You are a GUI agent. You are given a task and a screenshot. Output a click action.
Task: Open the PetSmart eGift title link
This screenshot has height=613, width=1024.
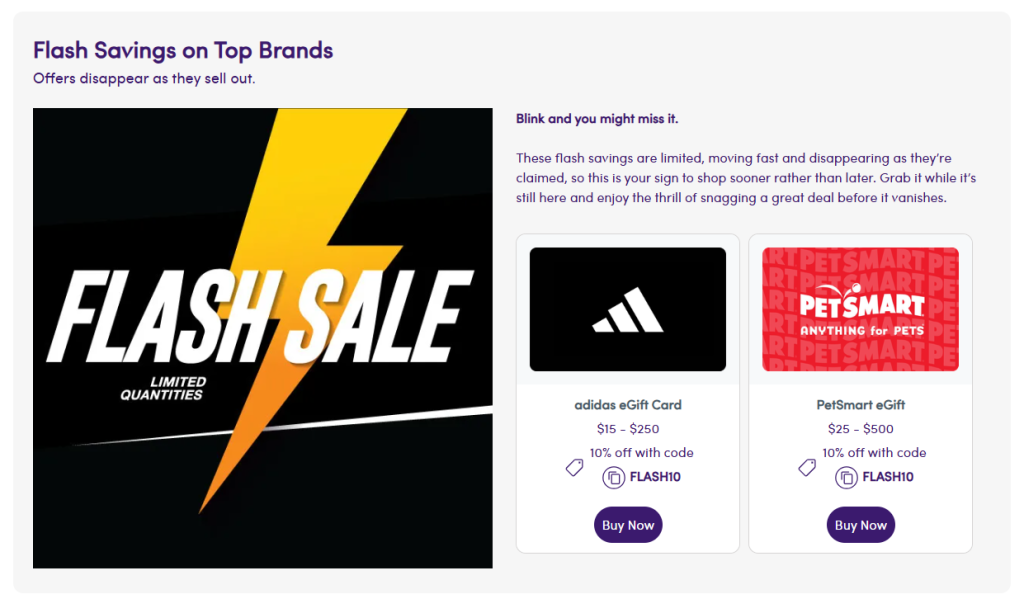tap(860, 405)
